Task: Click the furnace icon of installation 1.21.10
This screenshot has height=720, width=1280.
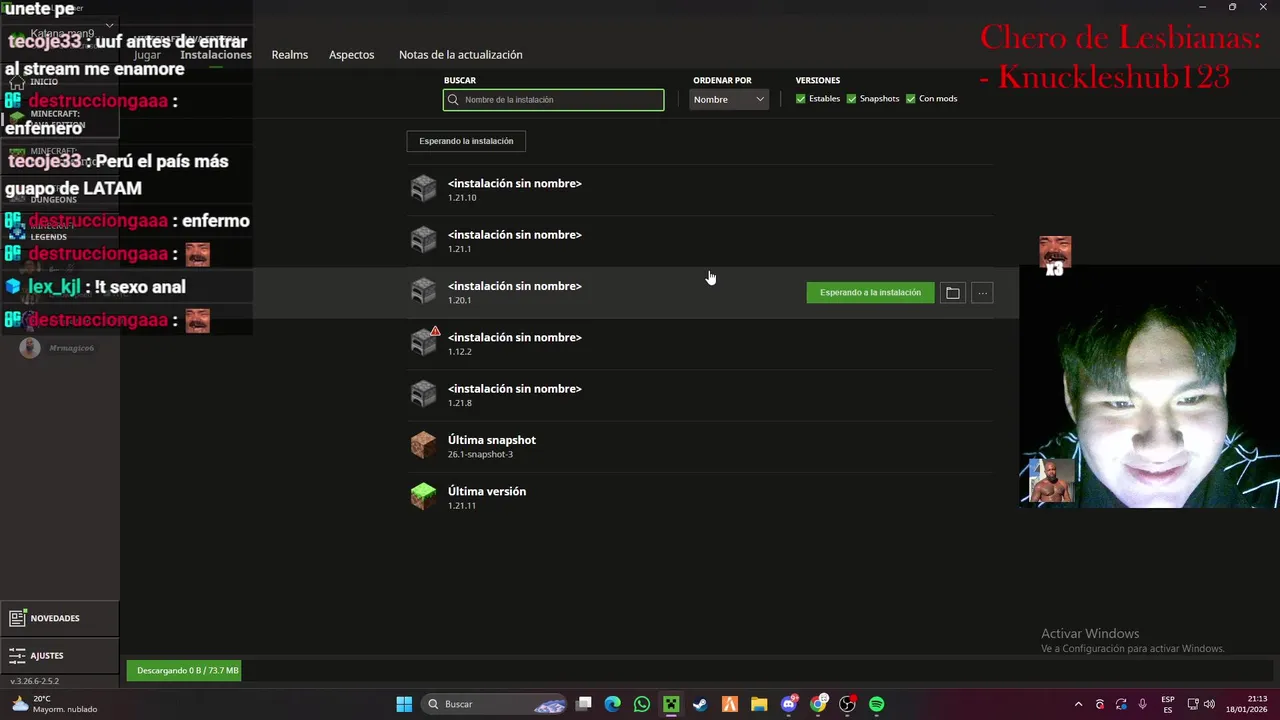Action: tap(424, 189)
